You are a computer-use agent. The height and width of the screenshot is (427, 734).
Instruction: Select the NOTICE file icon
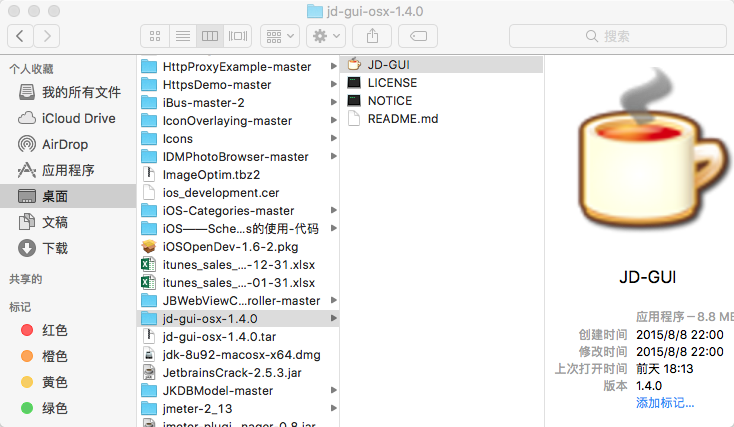pos(354,101)
